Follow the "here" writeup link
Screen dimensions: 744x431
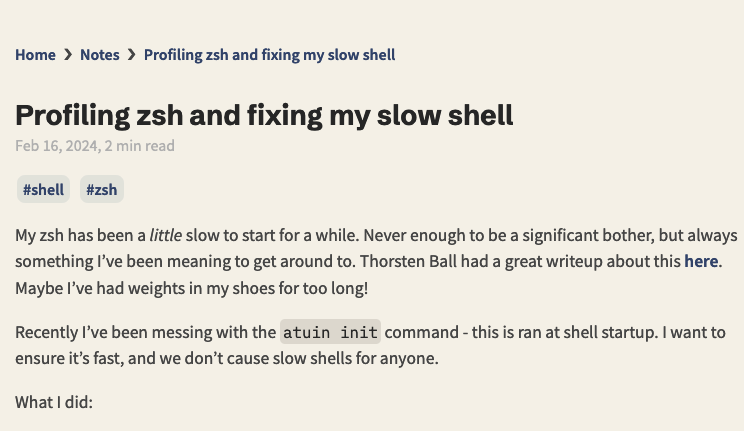(700, 262)
